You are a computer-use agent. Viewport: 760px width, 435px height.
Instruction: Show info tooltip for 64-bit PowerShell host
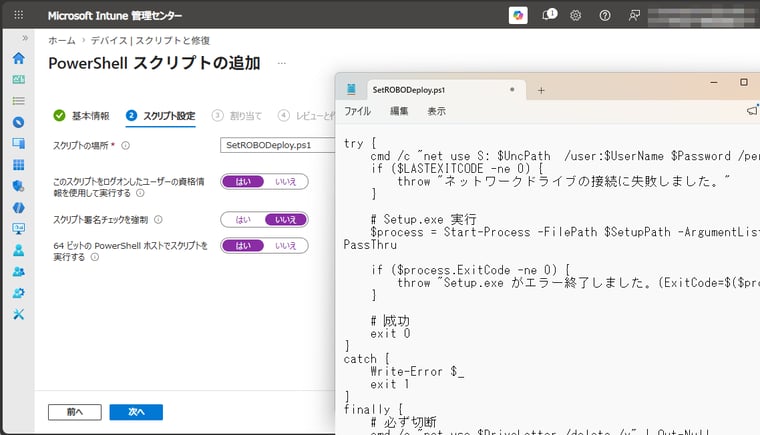[x=95, y=257]
